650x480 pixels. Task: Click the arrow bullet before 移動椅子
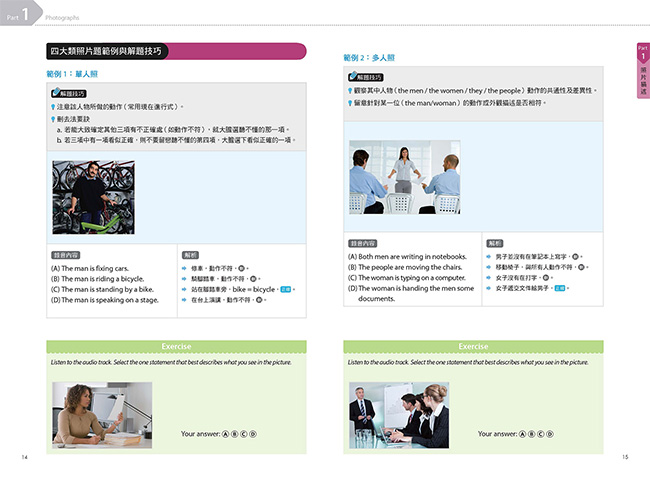[489, 267]
